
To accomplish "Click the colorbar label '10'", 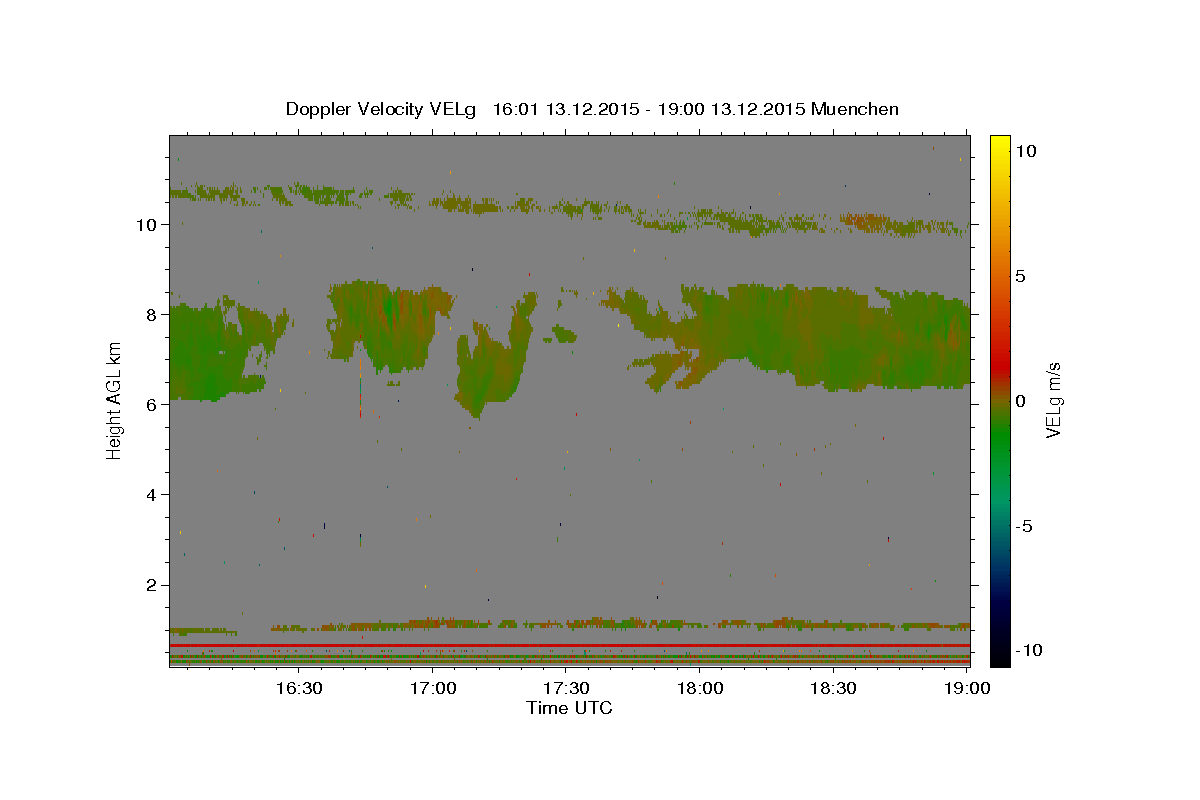I will (1025, 150).
